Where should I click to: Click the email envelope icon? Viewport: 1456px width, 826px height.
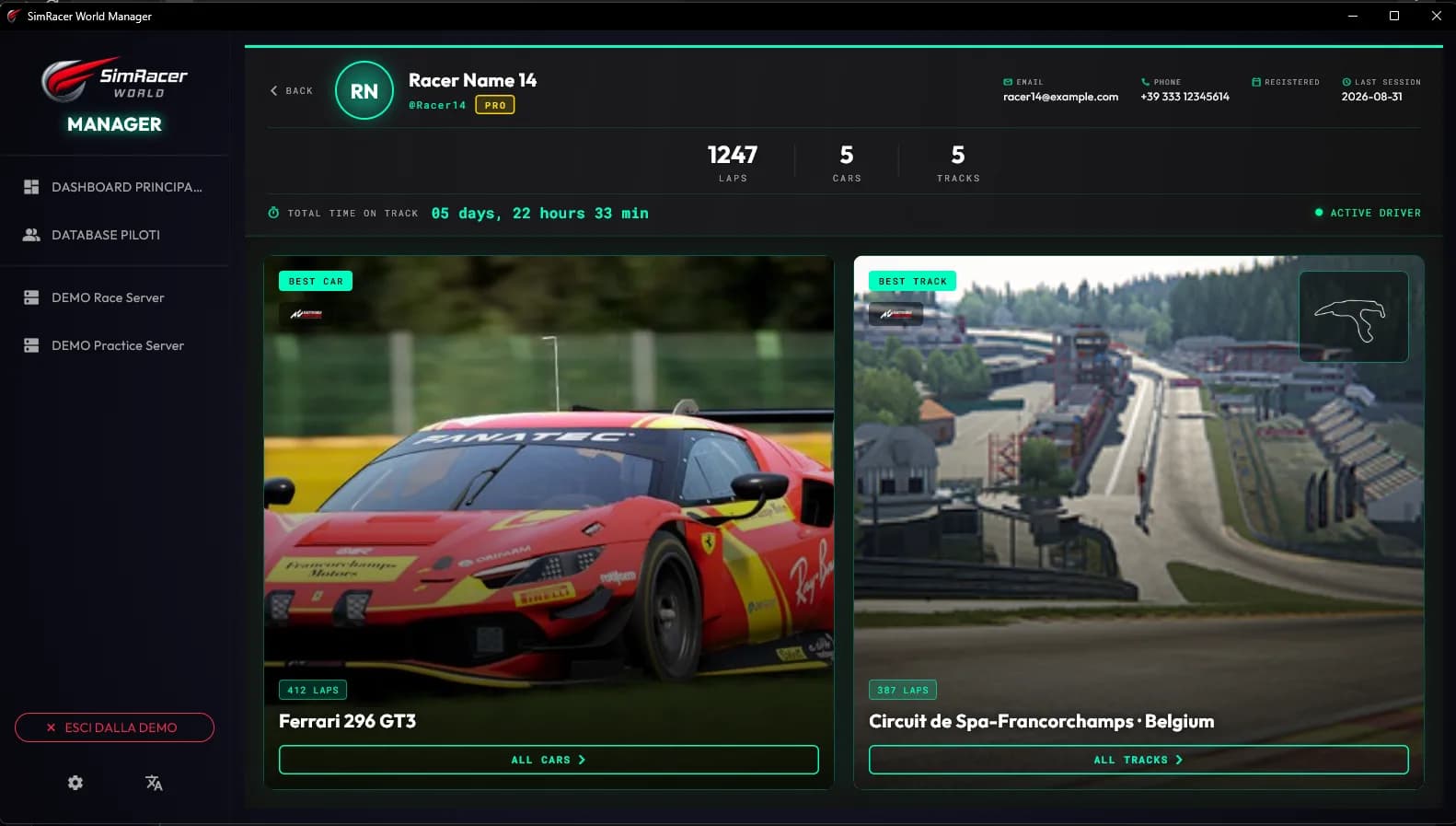pyautogui.click(x=1008, y=82)
